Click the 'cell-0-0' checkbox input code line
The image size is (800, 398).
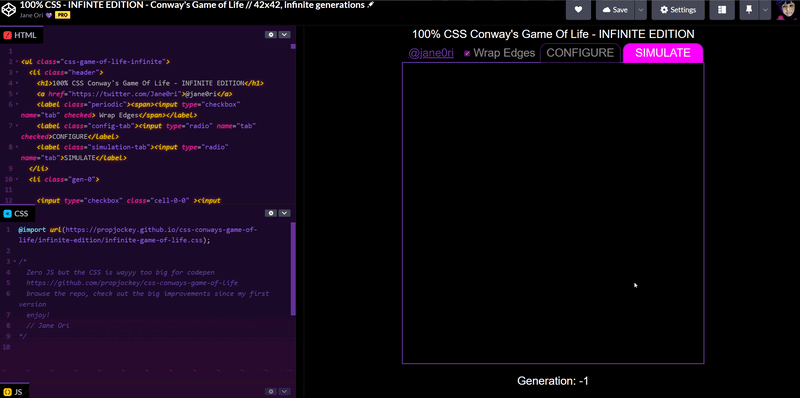tap(129, 201)
